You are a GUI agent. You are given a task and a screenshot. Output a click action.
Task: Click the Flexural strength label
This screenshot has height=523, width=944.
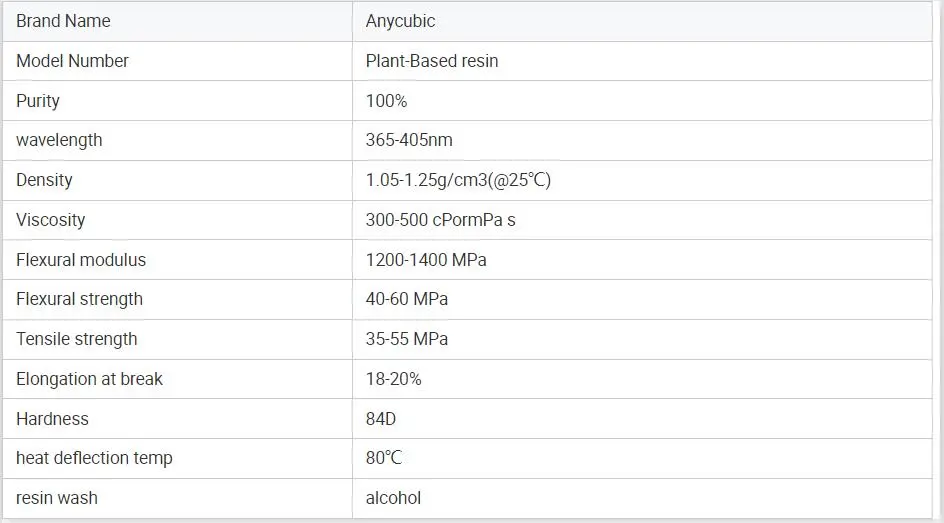coord(79,299)
